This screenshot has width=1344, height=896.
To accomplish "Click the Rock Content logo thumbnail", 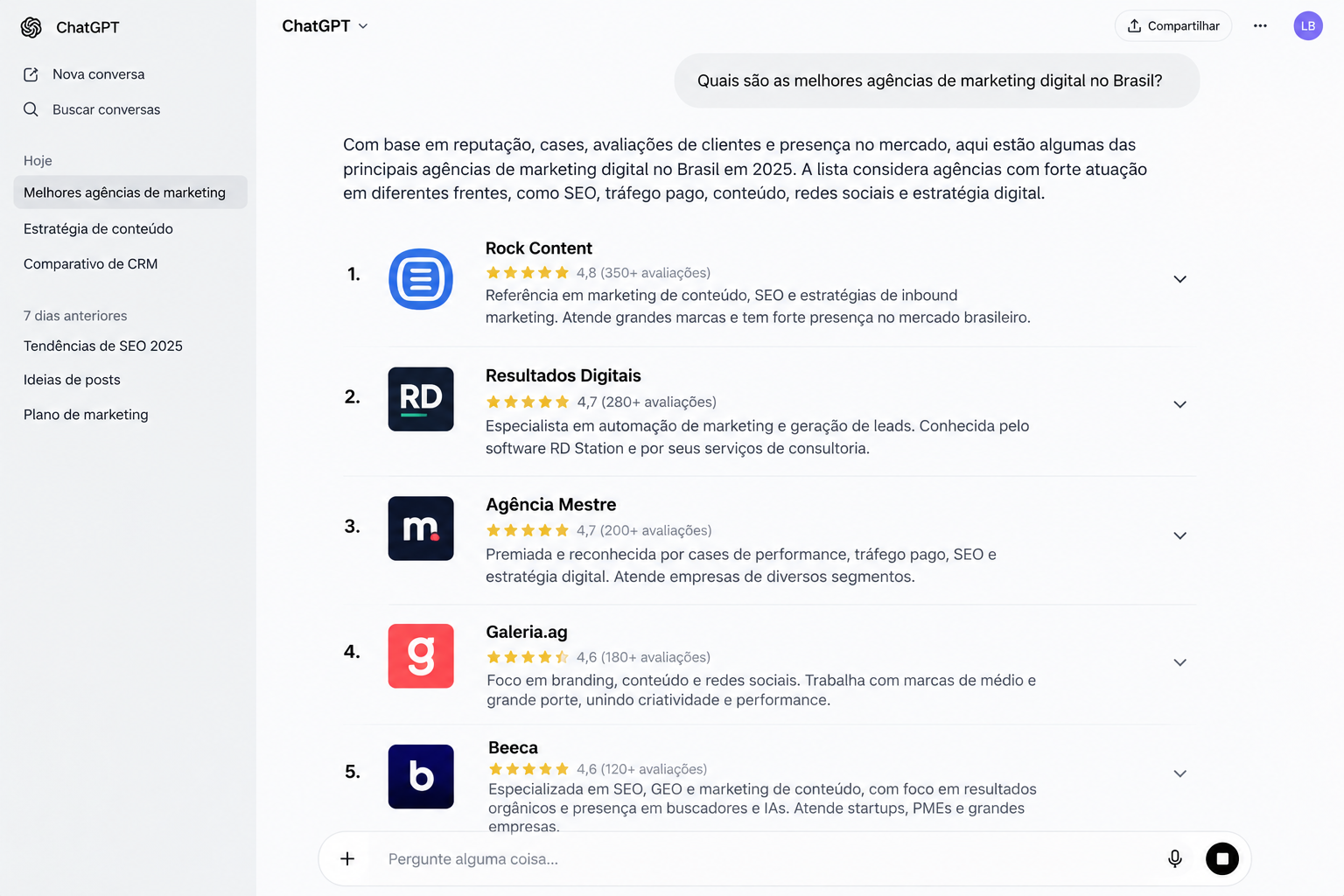I will click(421, 279).
